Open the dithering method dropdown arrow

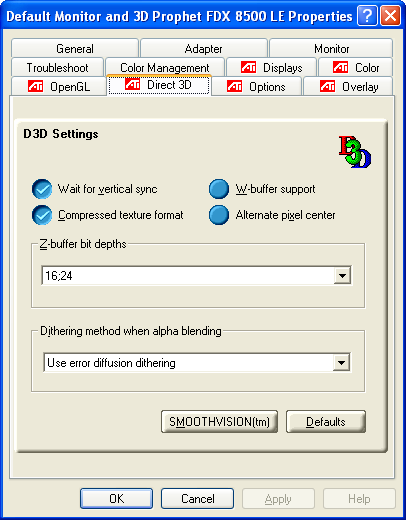(x=341, y=363)
